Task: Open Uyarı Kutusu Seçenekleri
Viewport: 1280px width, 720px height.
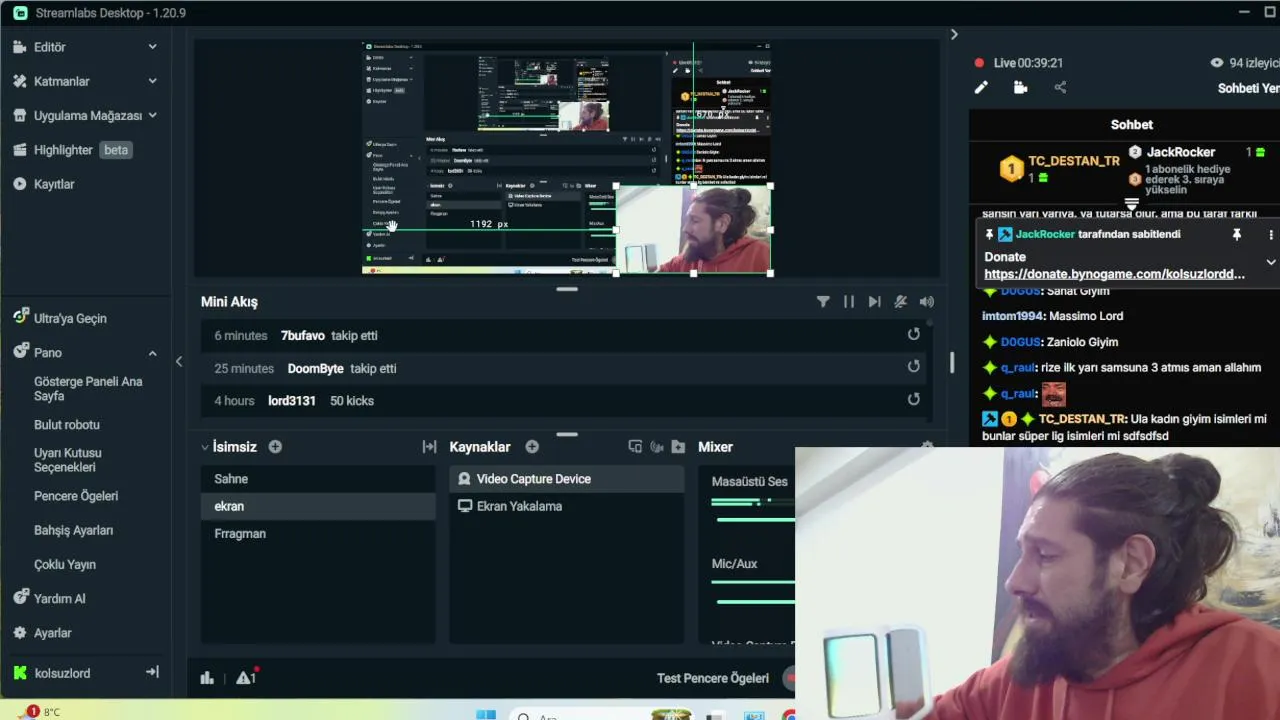Action: pos(68,460)
